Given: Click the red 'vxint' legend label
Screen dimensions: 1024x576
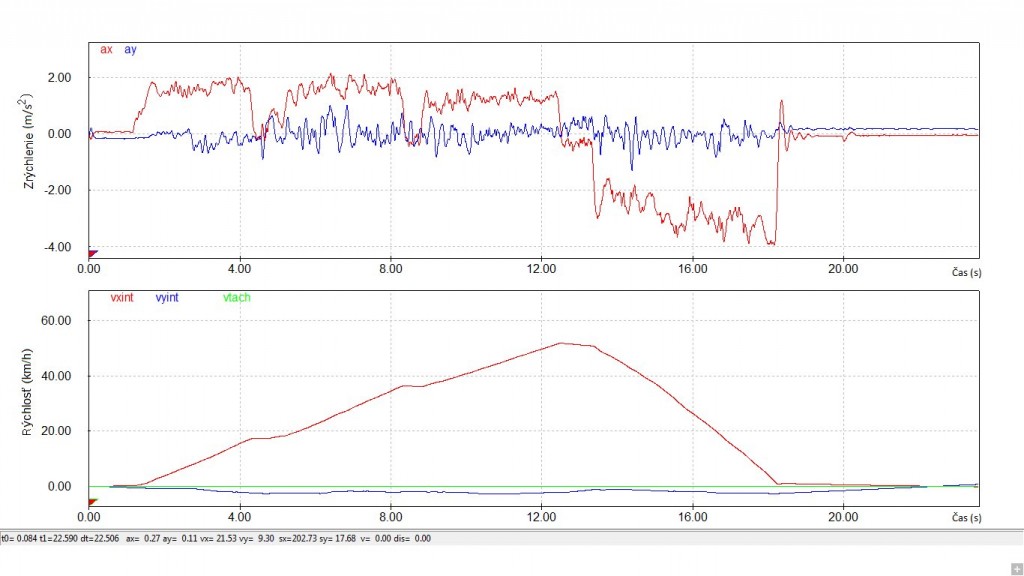Looking at the screenshot, I should [x=122, y=298].
